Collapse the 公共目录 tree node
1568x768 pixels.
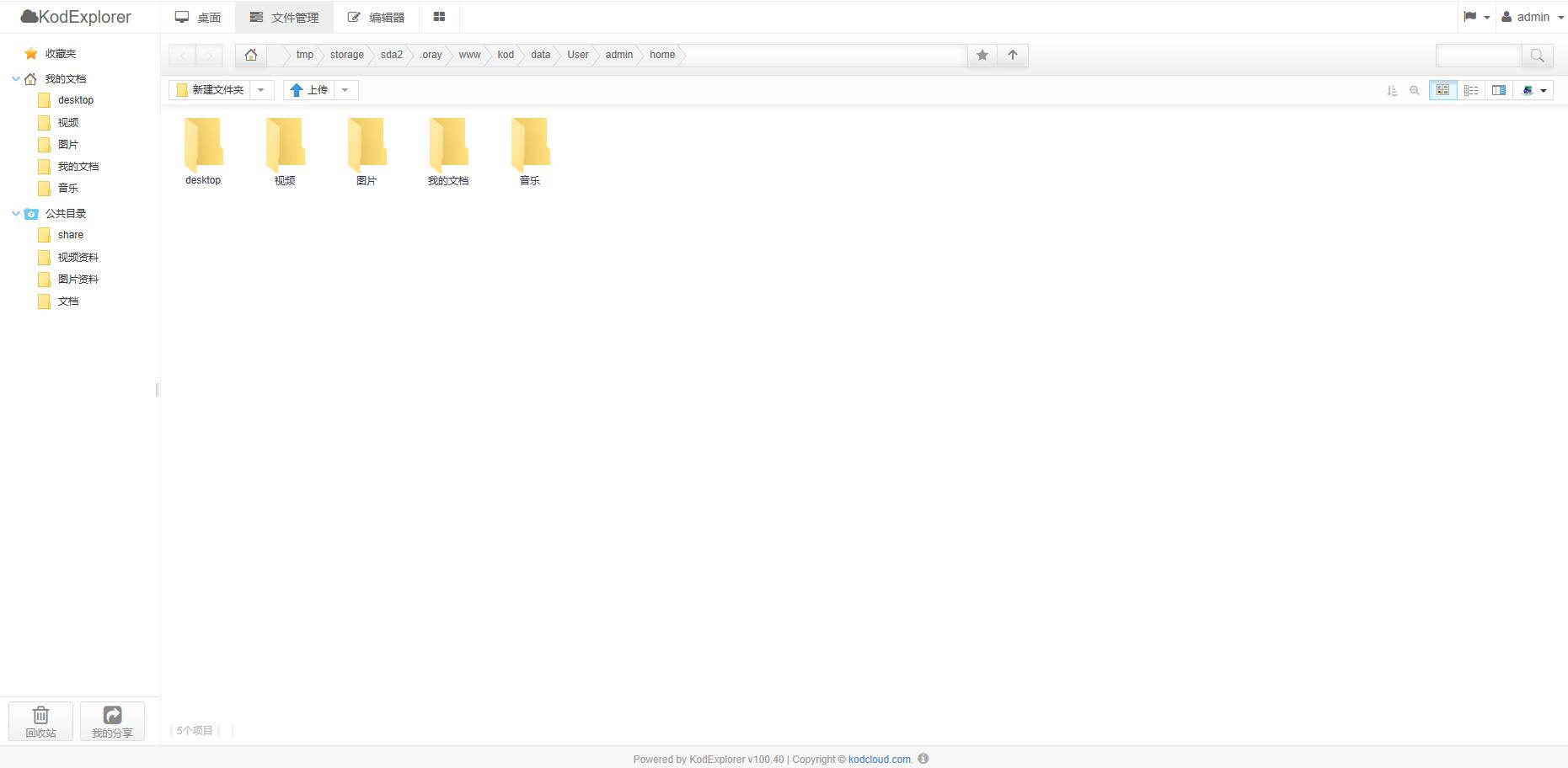(15, 213)
